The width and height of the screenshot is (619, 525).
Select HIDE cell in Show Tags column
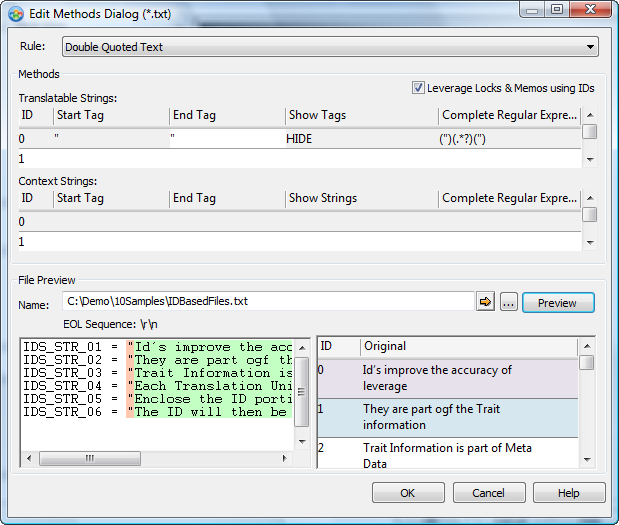[x=362, y=139]
